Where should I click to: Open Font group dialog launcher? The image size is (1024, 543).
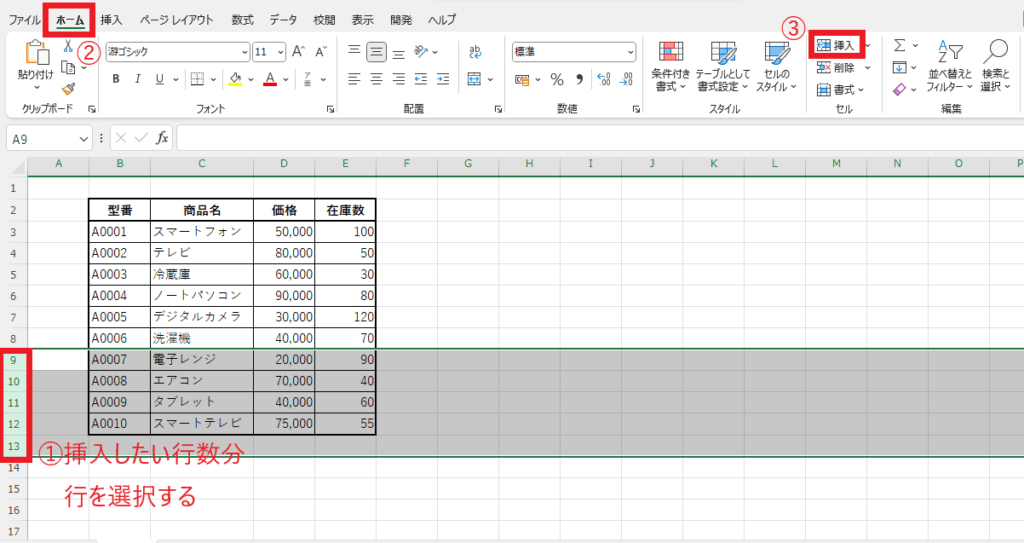pyautogui.click(x=330, y=109)
